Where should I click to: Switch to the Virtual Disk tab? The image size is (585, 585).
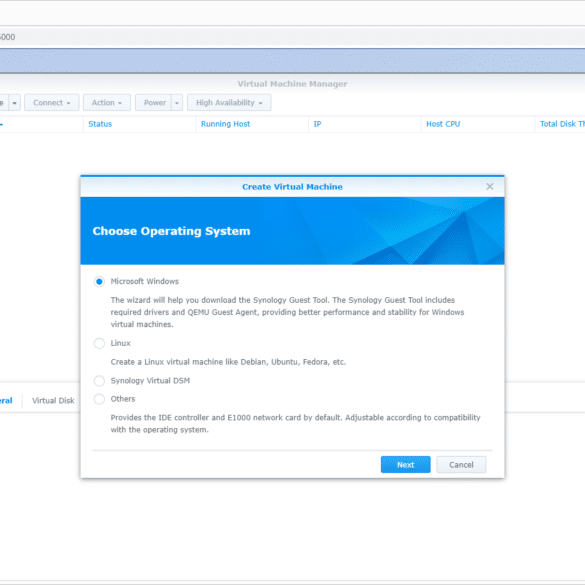53,401
